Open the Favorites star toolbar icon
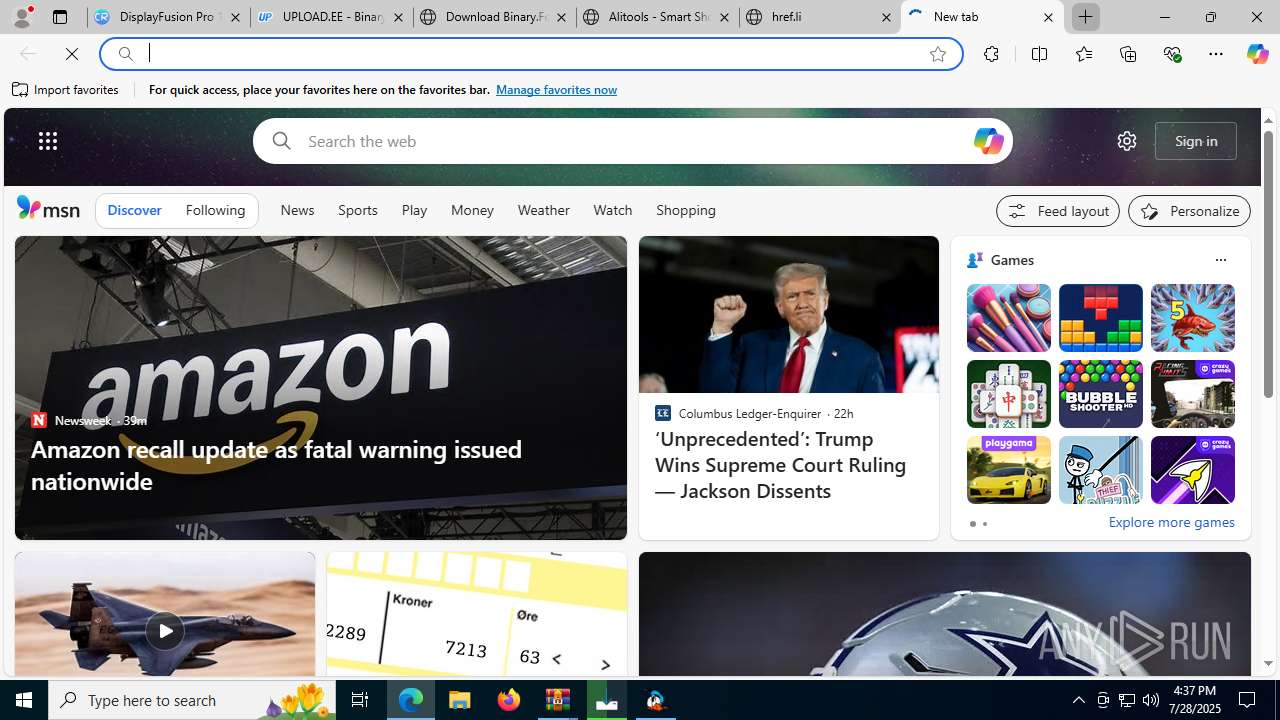Screen dimensions: 1280x720 click(x=1083, y=54)
